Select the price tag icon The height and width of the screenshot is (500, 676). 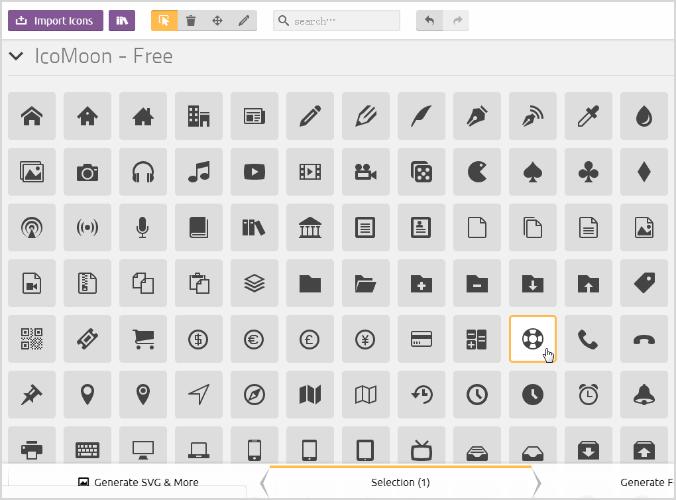644,283
